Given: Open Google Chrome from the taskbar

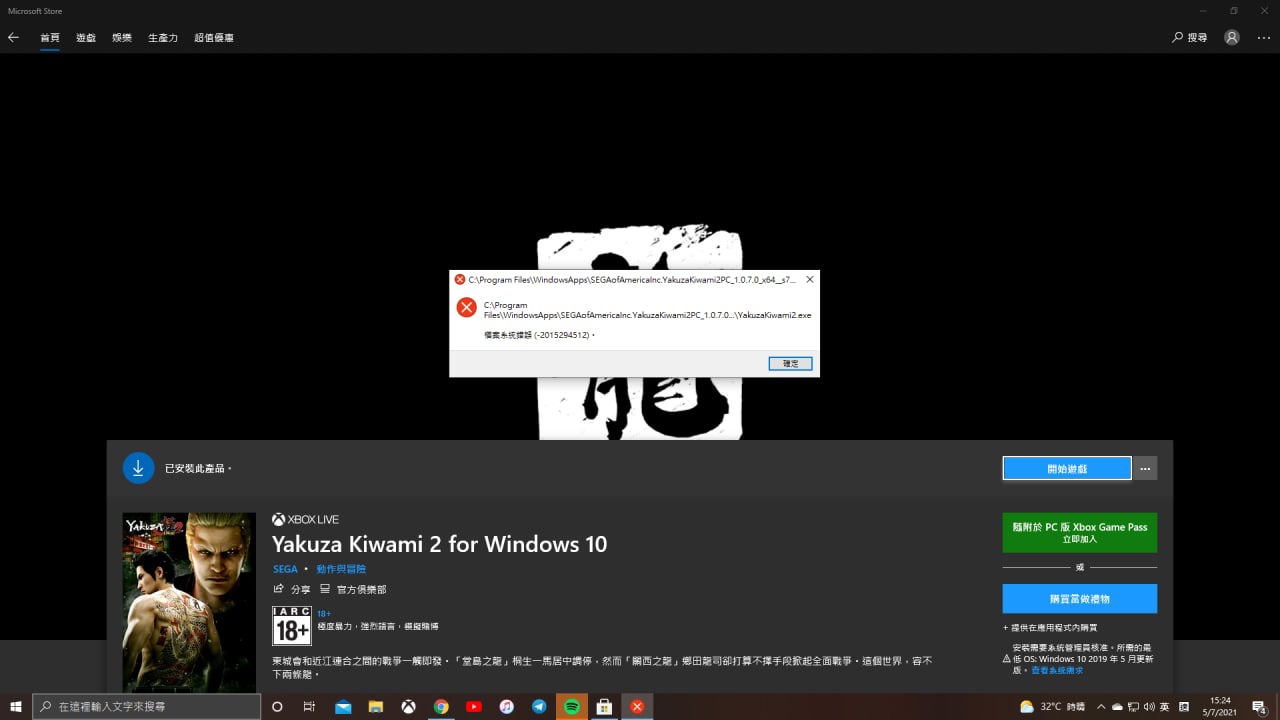Looking at the screenshot, I should pyautogui.click(x=441, y=706).
